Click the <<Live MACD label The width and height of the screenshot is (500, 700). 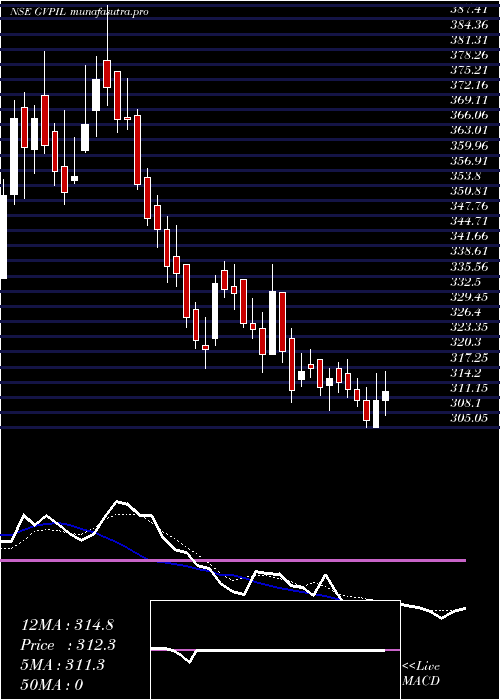pos(421,674)
